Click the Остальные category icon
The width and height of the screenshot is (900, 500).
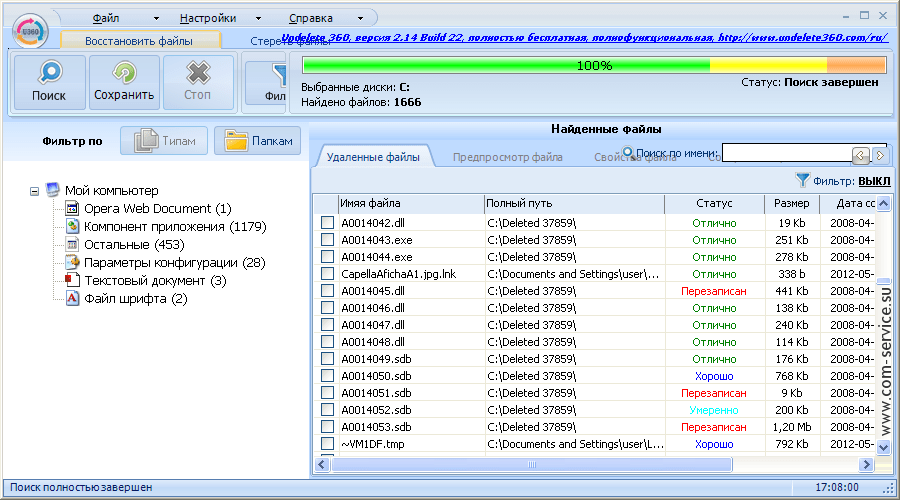(72, 244)
